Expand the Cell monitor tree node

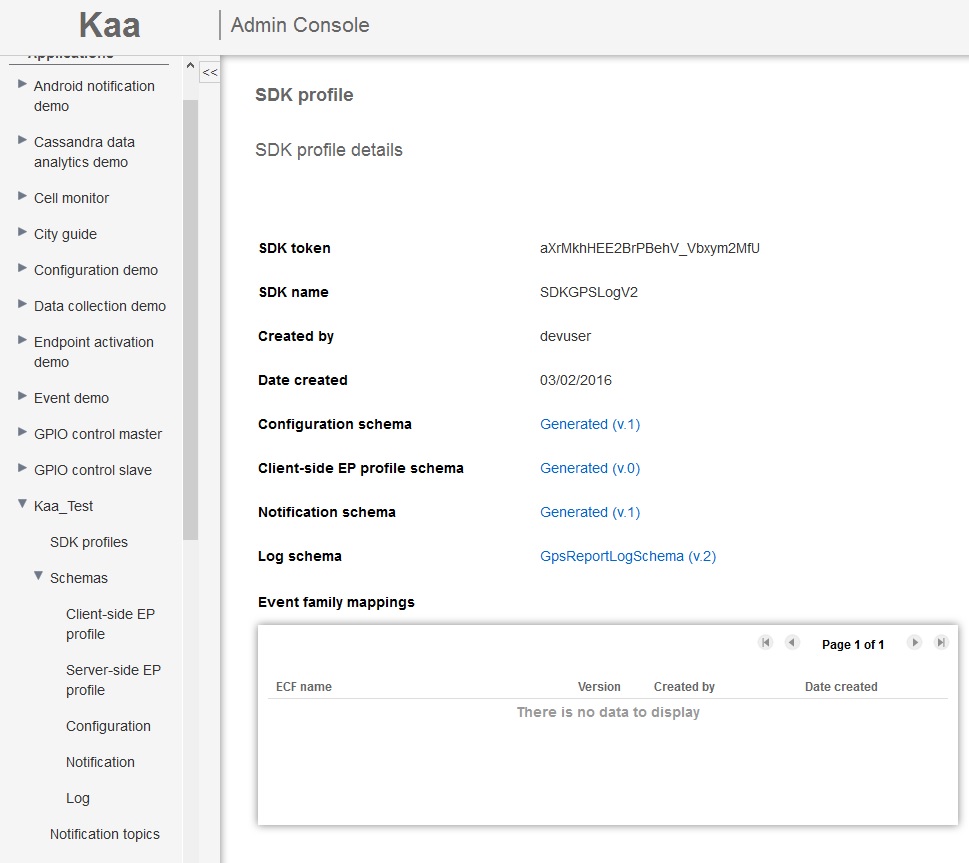pyautogui.click(x=22, y=196)
